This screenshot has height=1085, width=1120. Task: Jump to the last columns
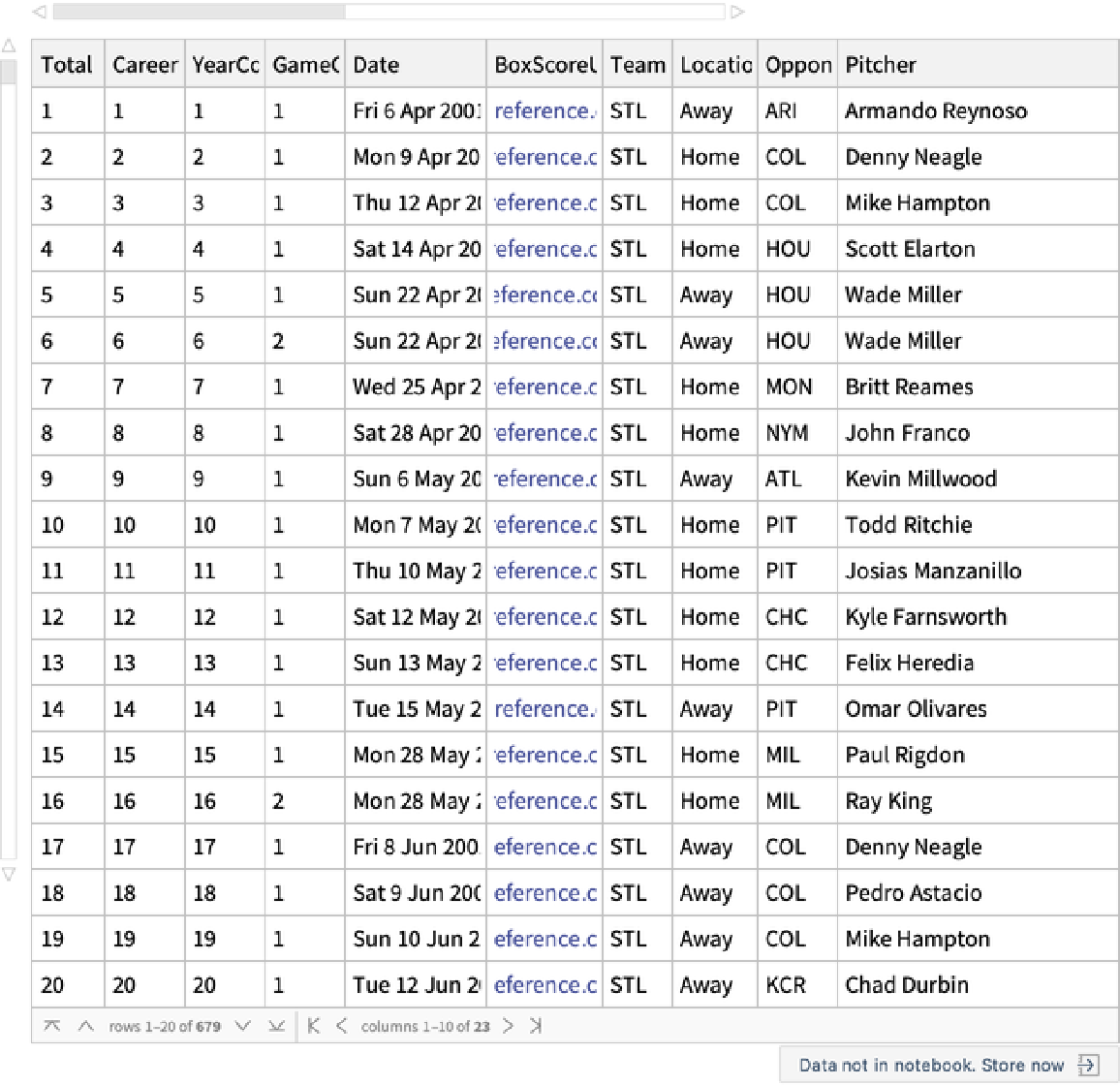tap(536, 1026)
